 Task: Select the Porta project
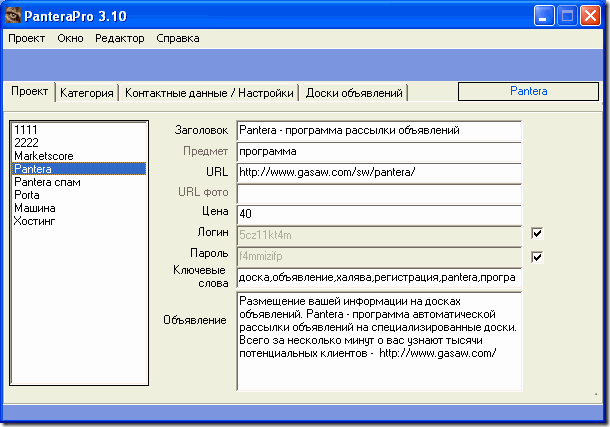click(x=79, y=195)
